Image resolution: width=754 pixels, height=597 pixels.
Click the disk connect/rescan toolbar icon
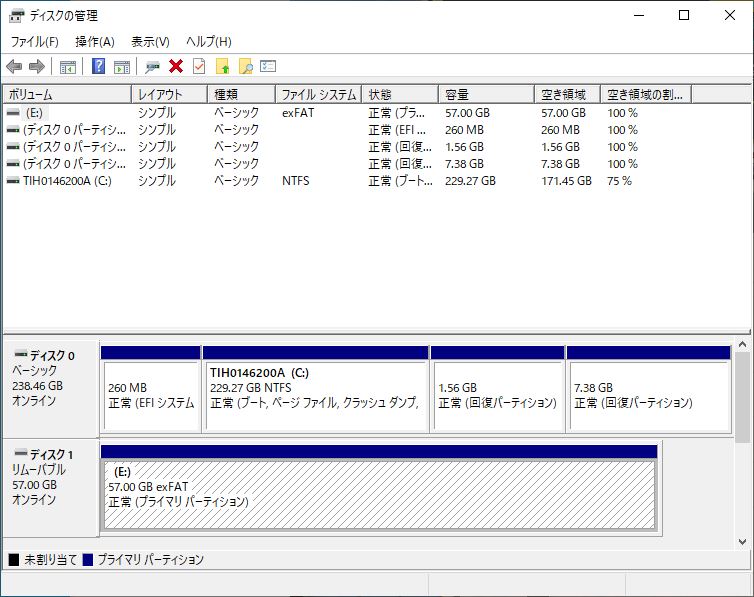[x=152, y=67]
